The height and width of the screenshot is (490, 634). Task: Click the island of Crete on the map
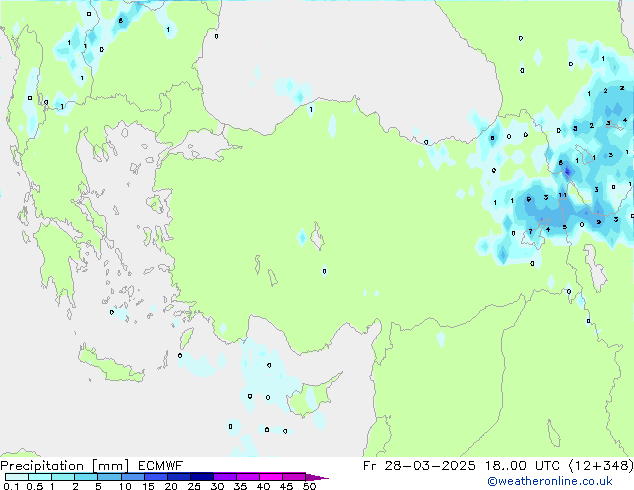(111, 365)
